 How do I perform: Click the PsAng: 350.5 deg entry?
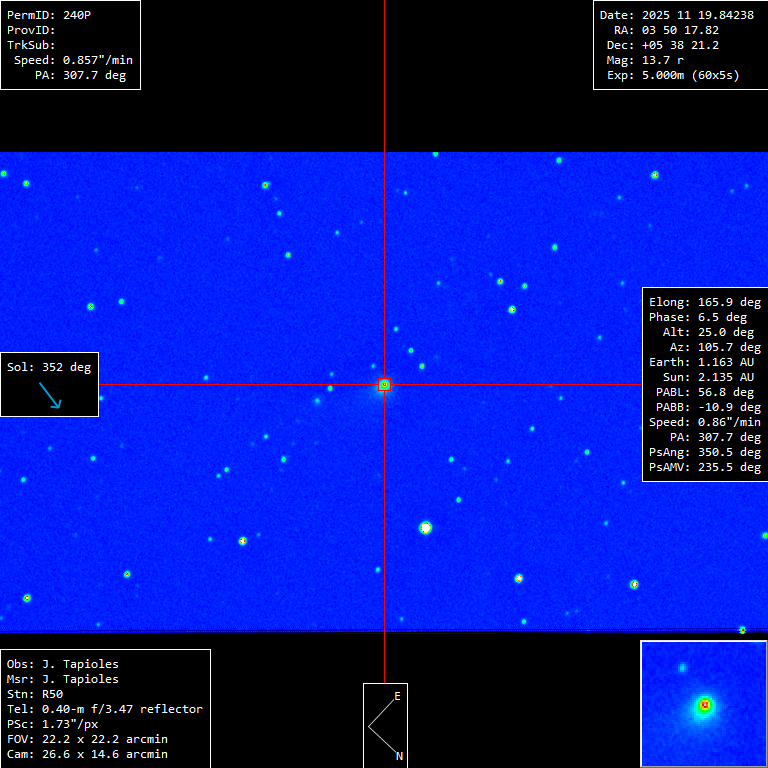click(x=704, y=452)
